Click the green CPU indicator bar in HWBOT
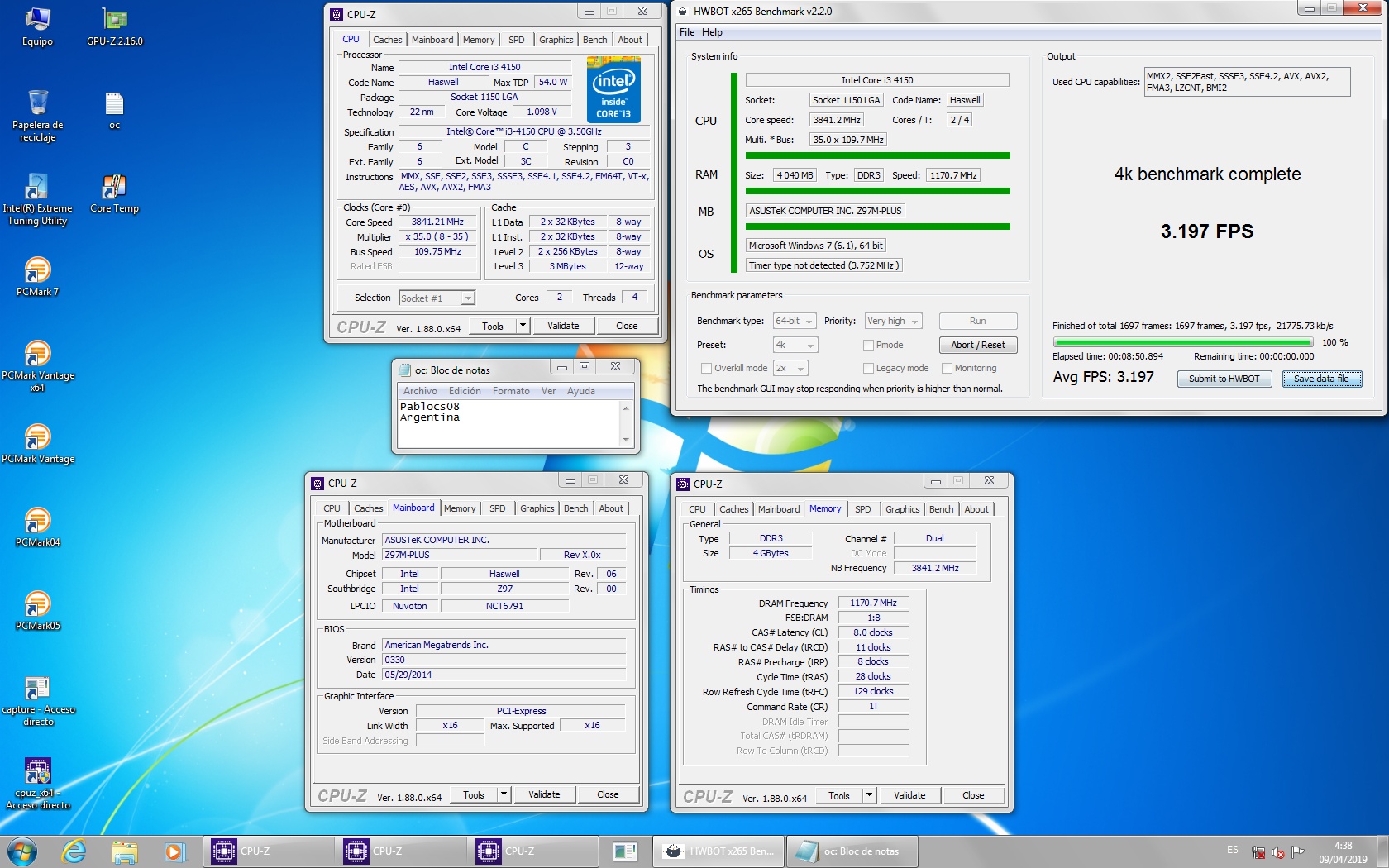This screenshot has width=1389, height=868. pos(733,172)
